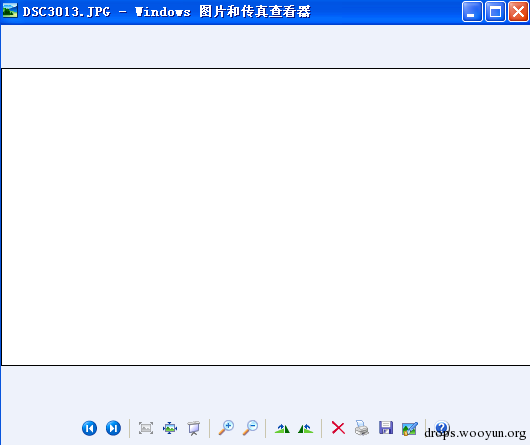Print the current picture
The height and width of the screenshot is (445, 530).
tap(362, 428)
